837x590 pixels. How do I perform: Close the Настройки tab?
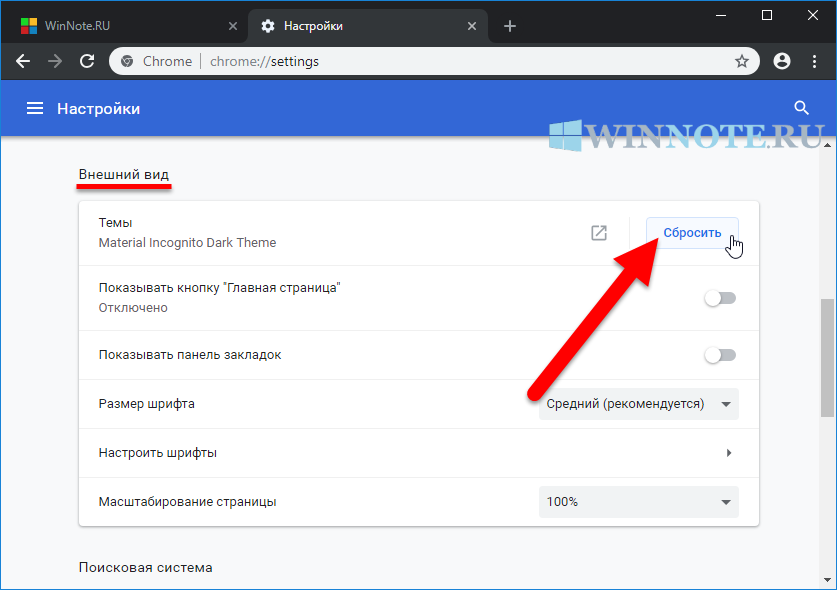click(x=472, y=26)
